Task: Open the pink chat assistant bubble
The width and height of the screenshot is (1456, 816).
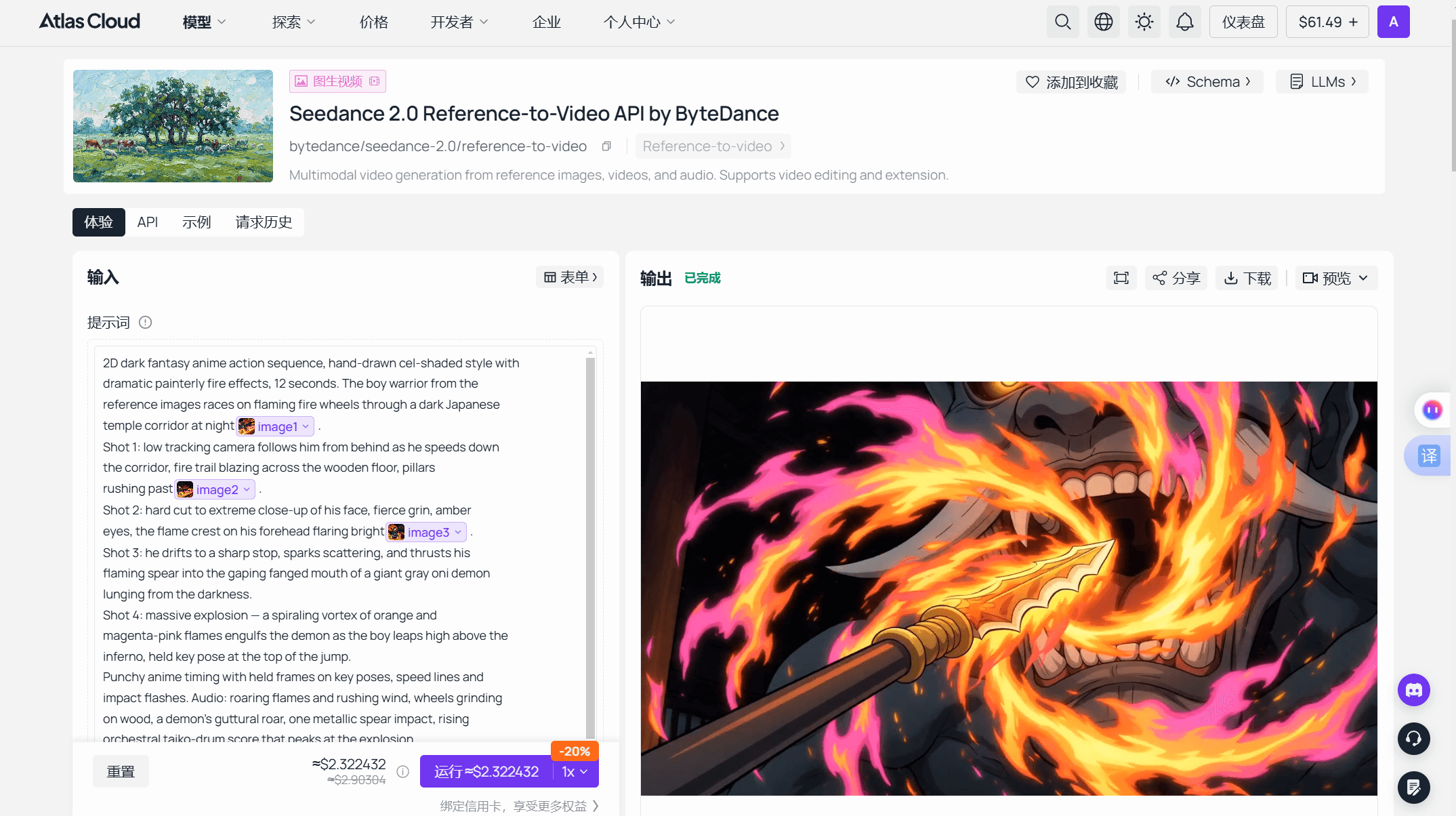Action: 1432,410
